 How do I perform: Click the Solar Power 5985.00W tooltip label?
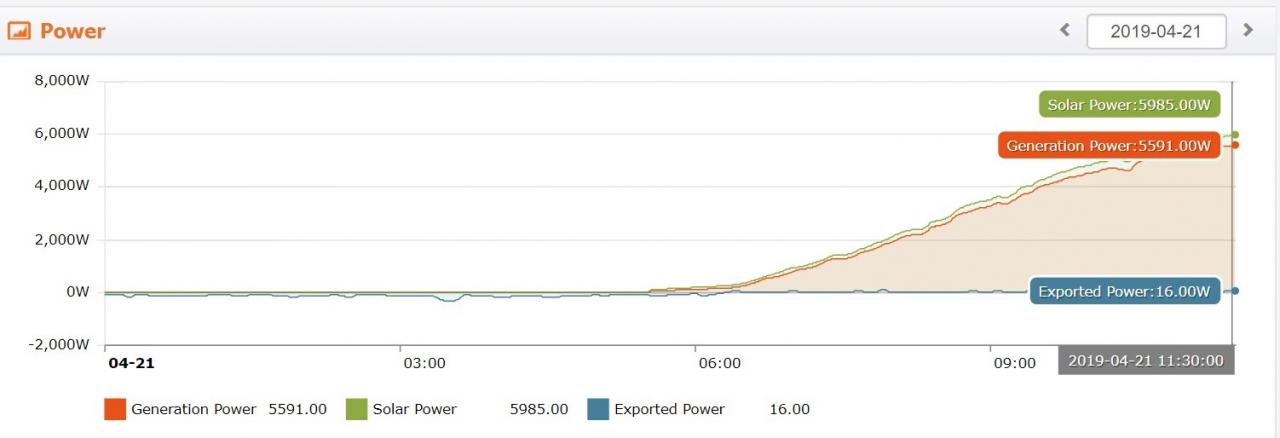(x=1129, y=104)
